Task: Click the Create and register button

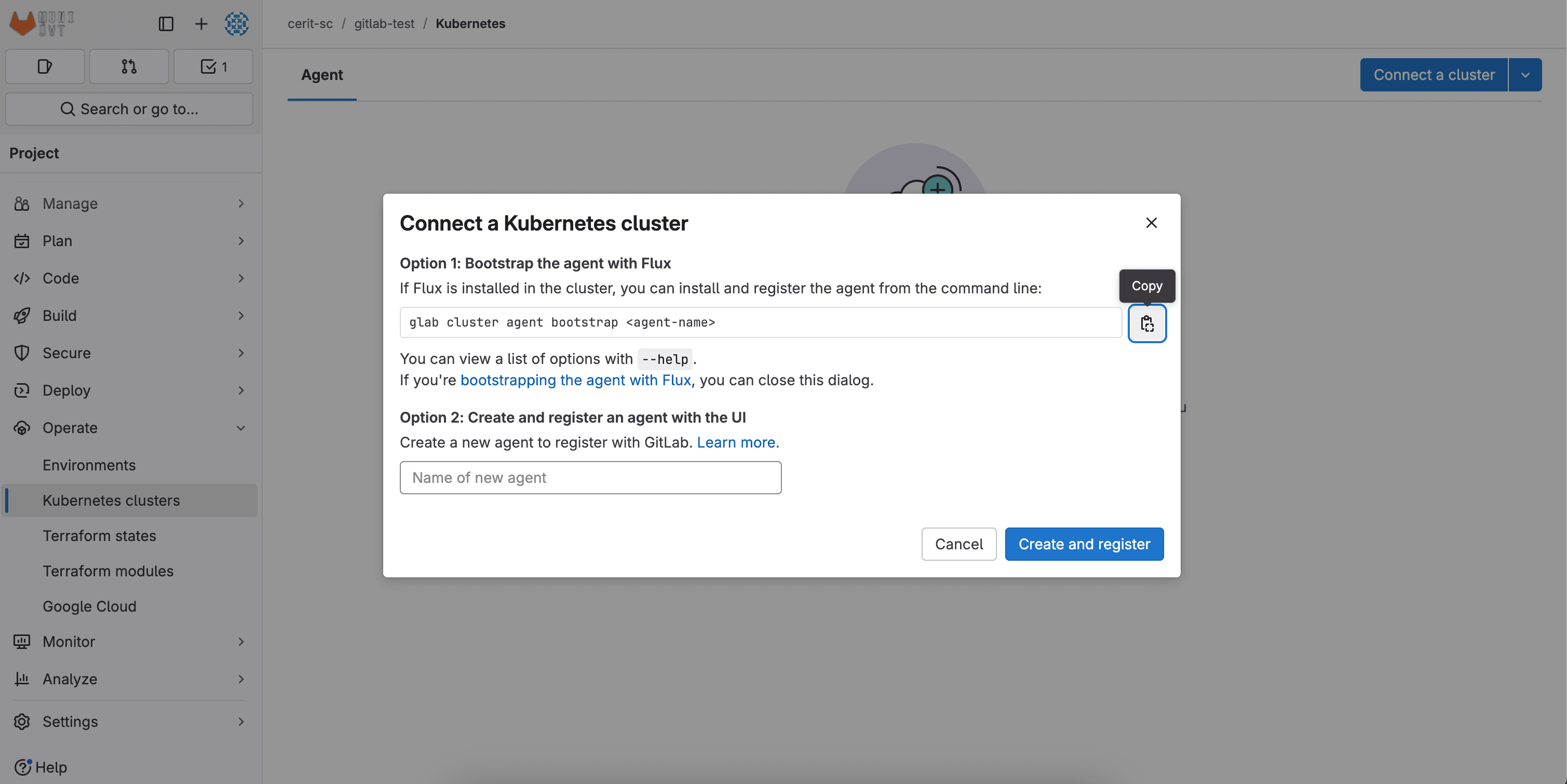Action: pos(1084,544)
